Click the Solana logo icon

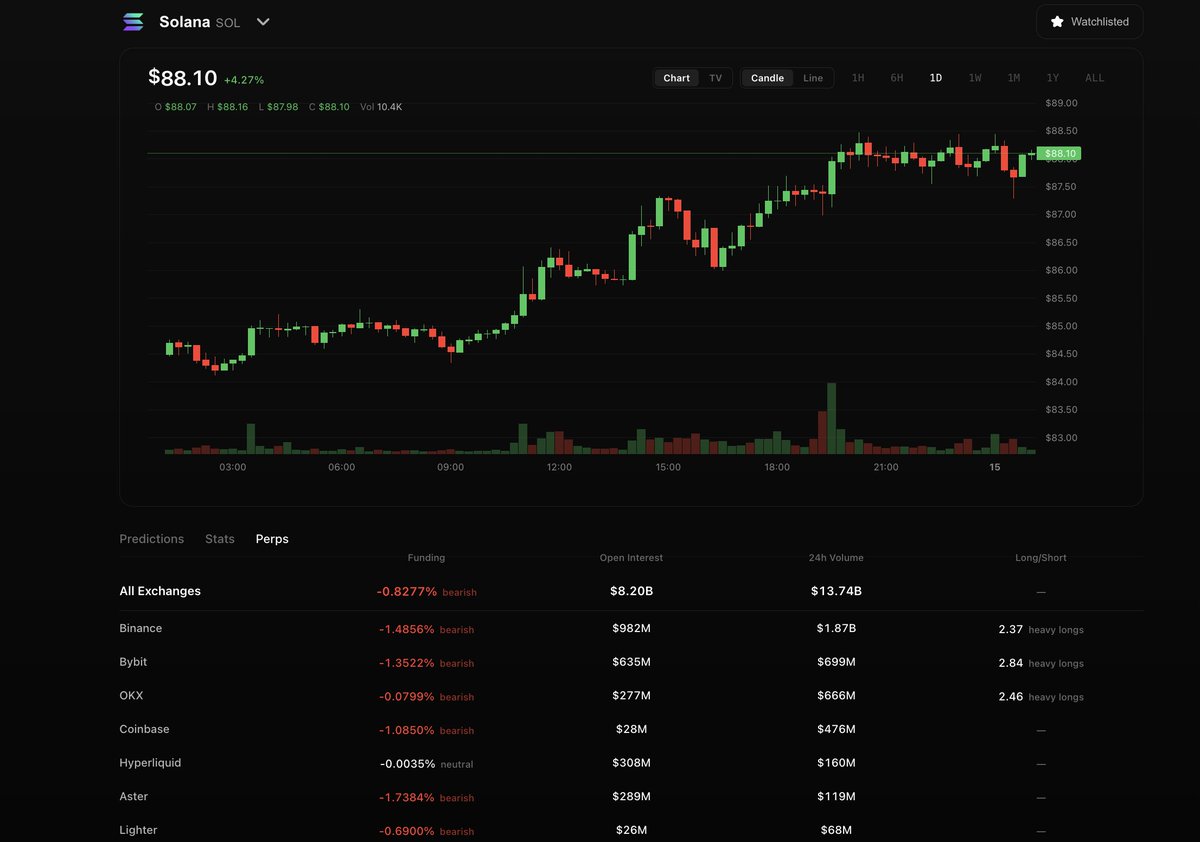[133, 22]
